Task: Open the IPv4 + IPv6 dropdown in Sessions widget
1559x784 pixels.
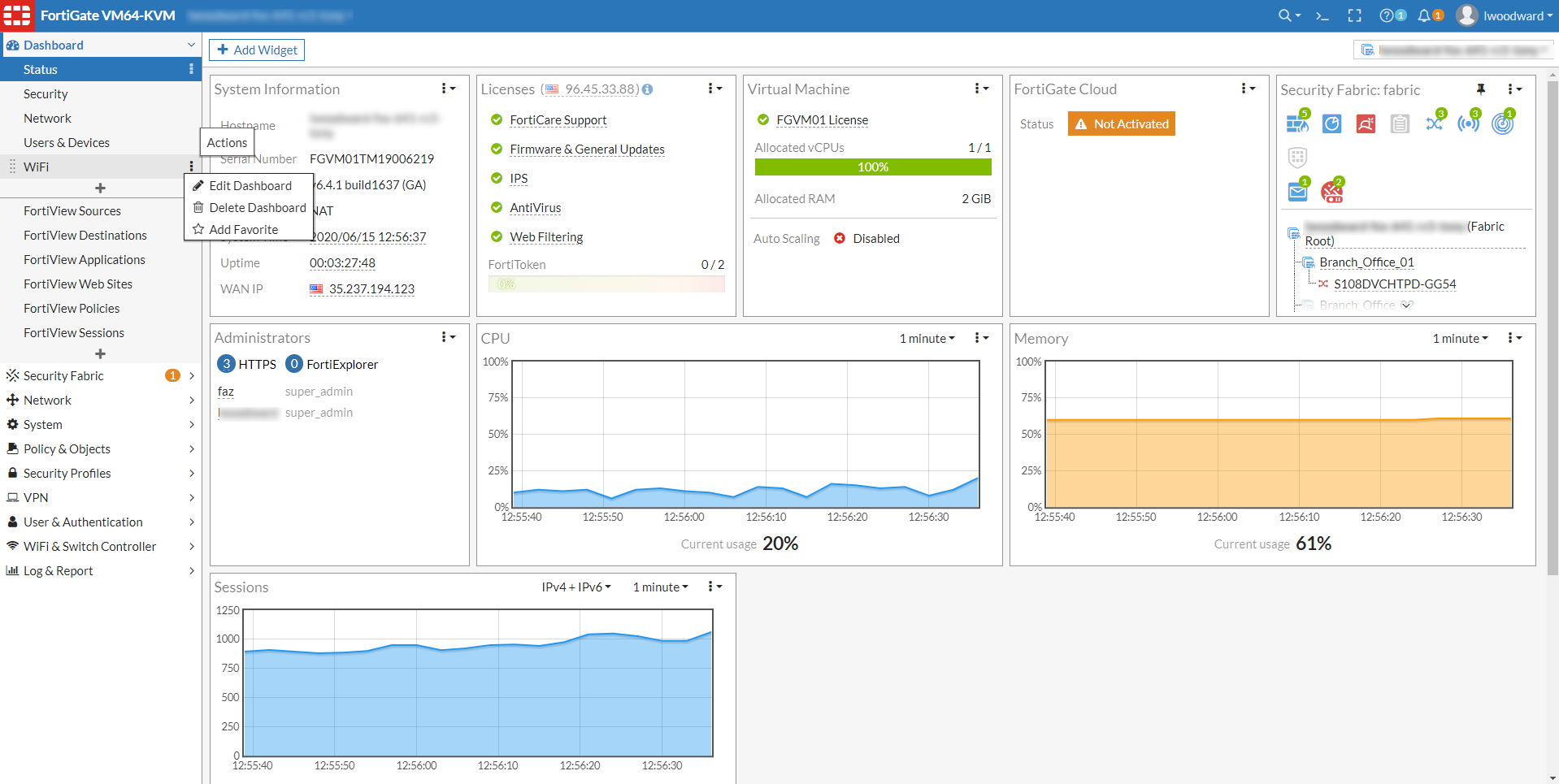Action: click(575, 586)
